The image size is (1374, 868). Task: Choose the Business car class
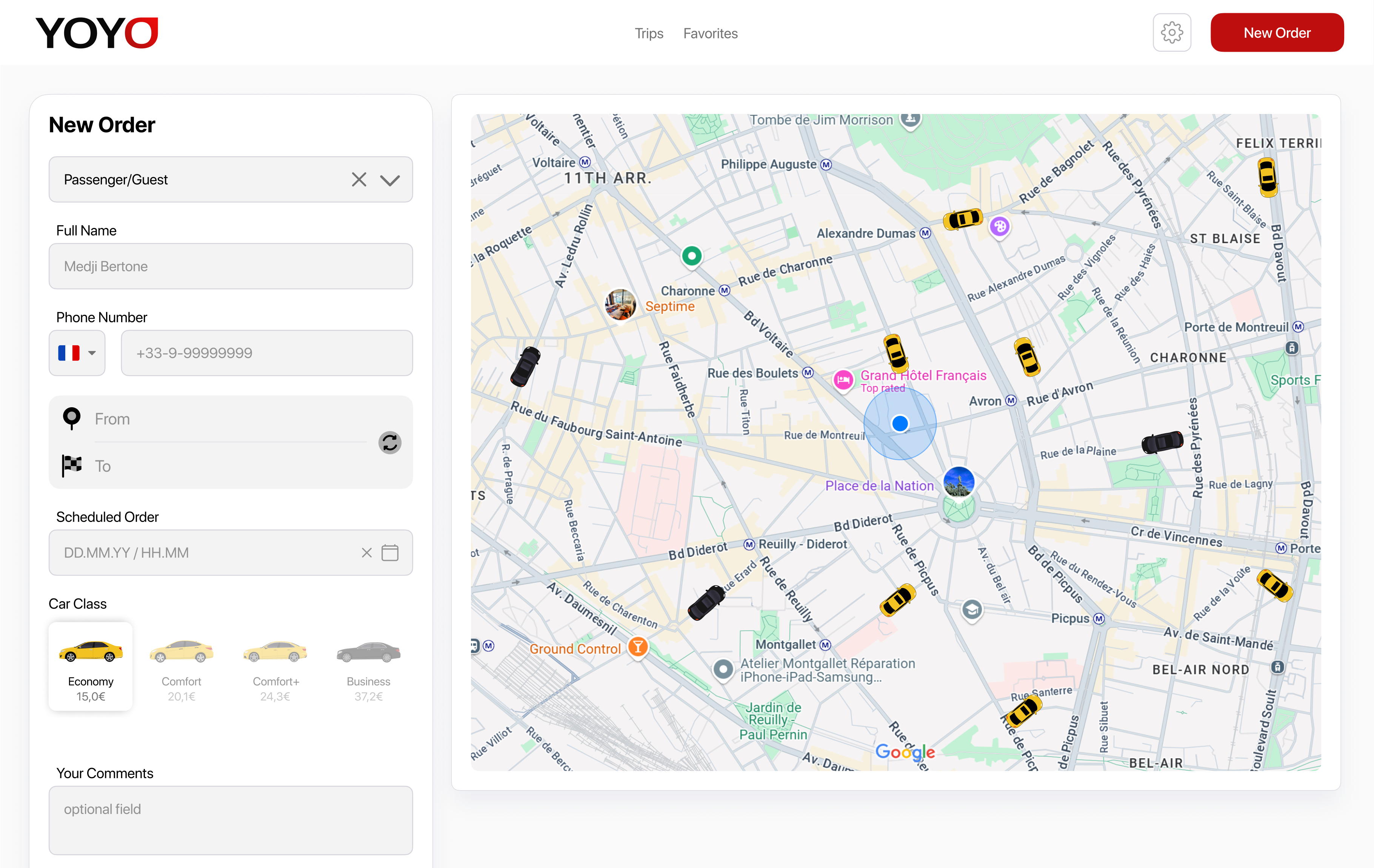pos(368,666)
